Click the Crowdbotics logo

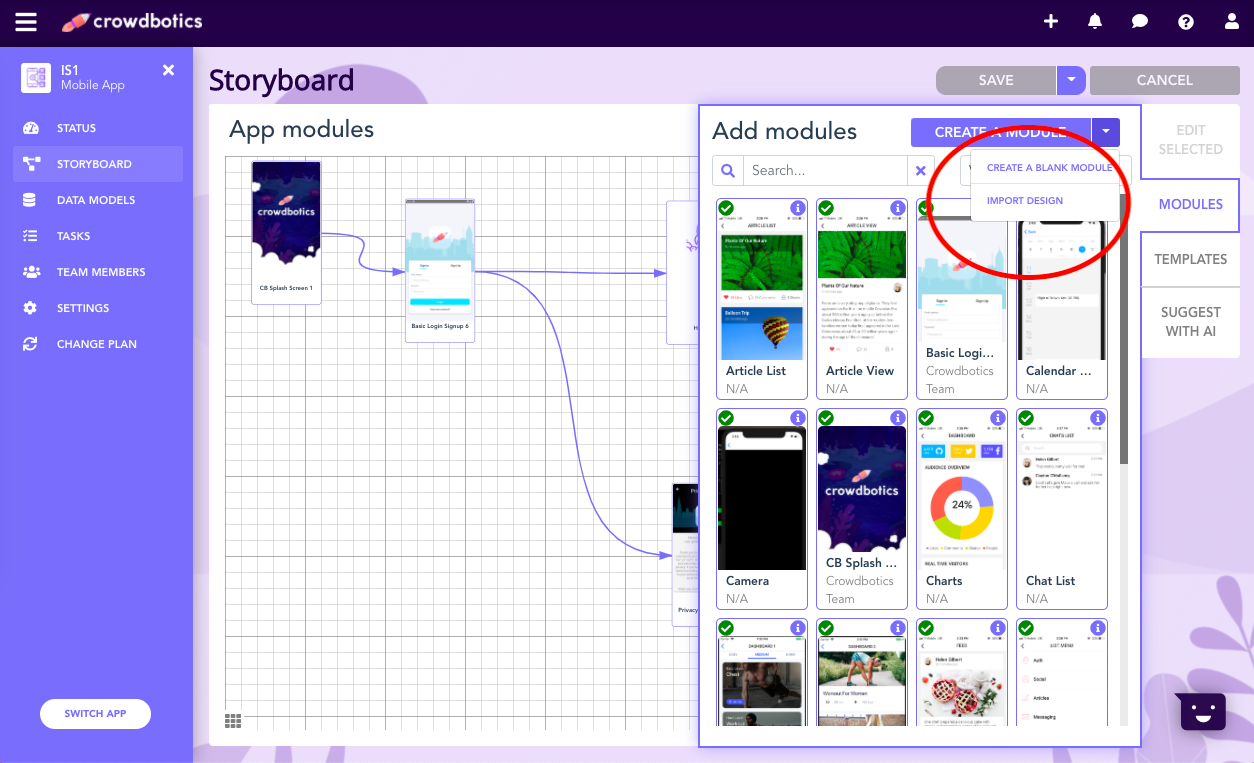(x=131, y=21)
